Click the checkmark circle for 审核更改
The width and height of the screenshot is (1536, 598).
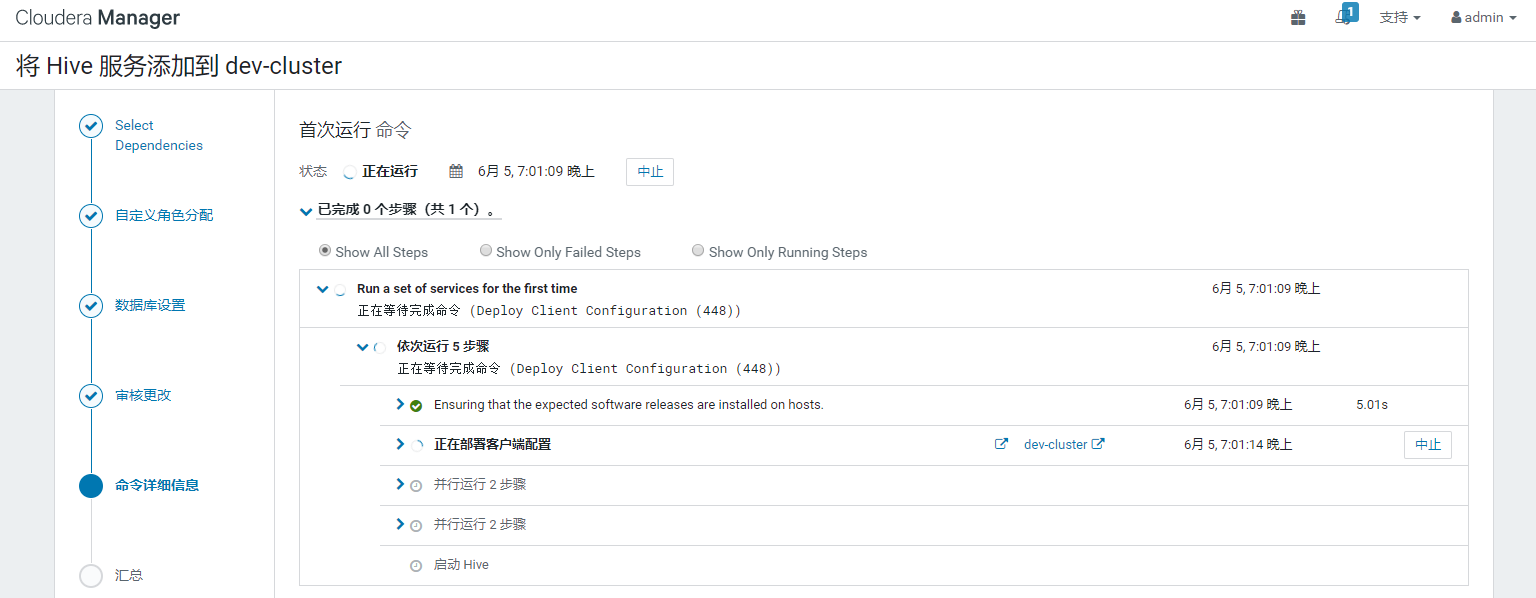(x=91, y=396)
